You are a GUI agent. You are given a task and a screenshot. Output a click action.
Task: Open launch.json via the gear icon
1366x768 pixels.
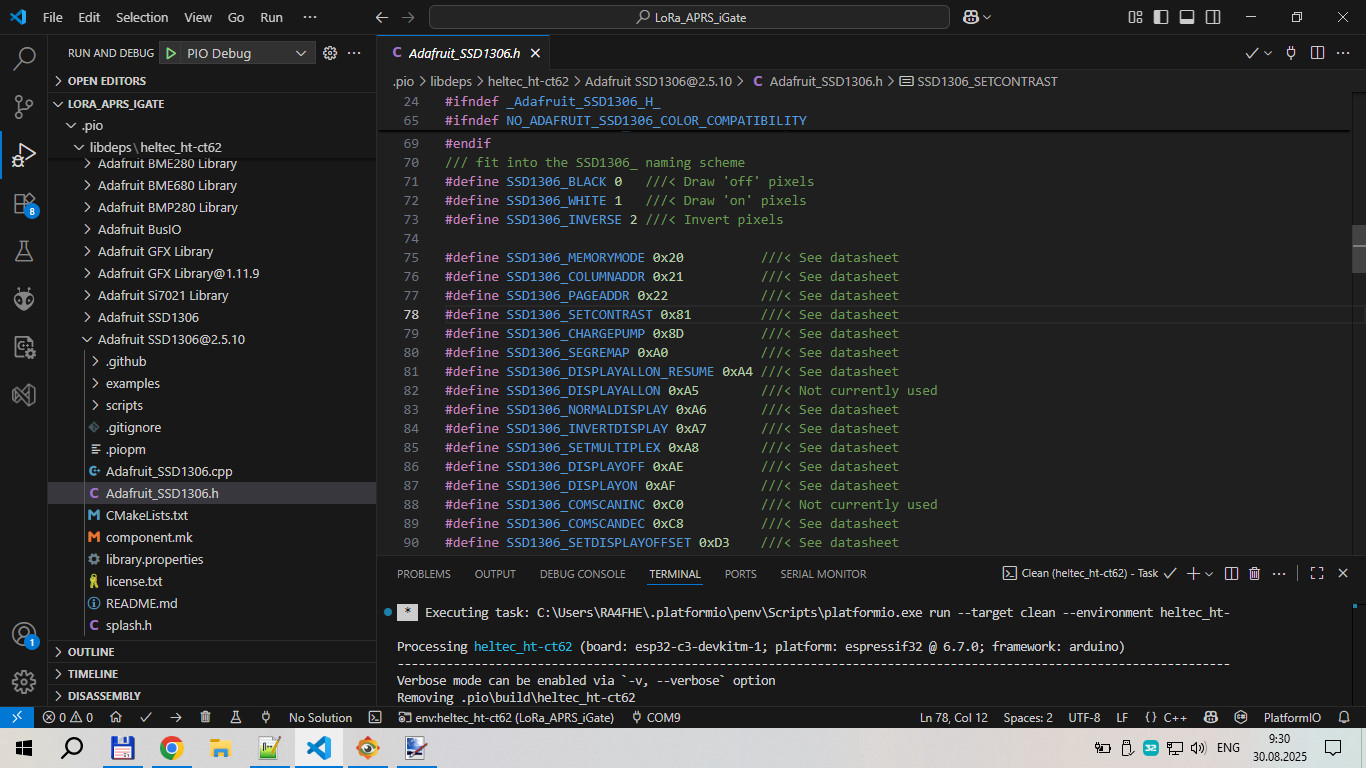pos(329,53)
